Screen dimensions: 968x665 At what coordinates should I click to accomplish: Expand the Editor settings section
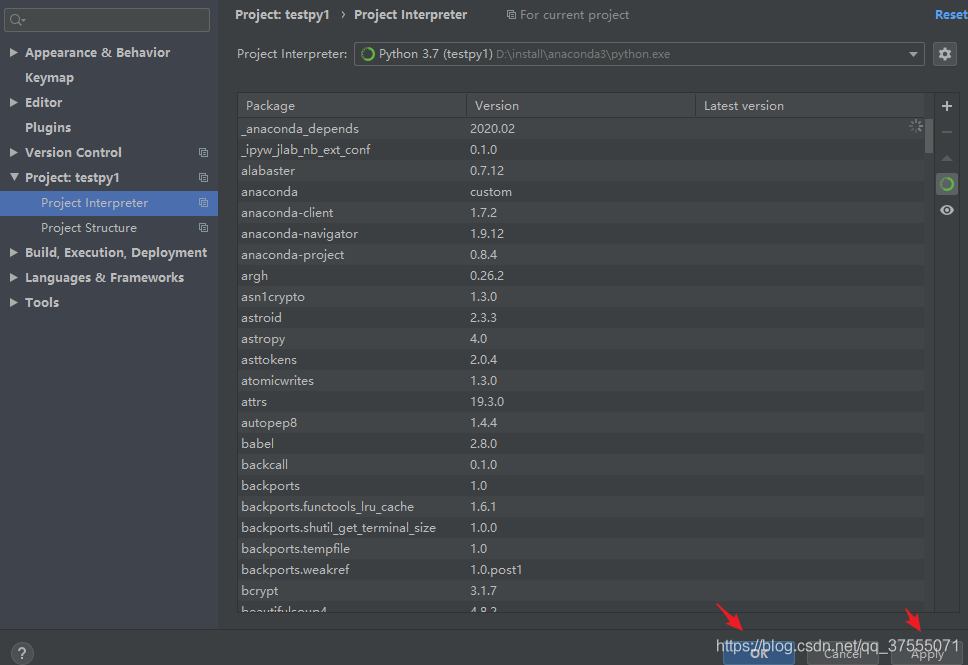click(x=14, y=102)
